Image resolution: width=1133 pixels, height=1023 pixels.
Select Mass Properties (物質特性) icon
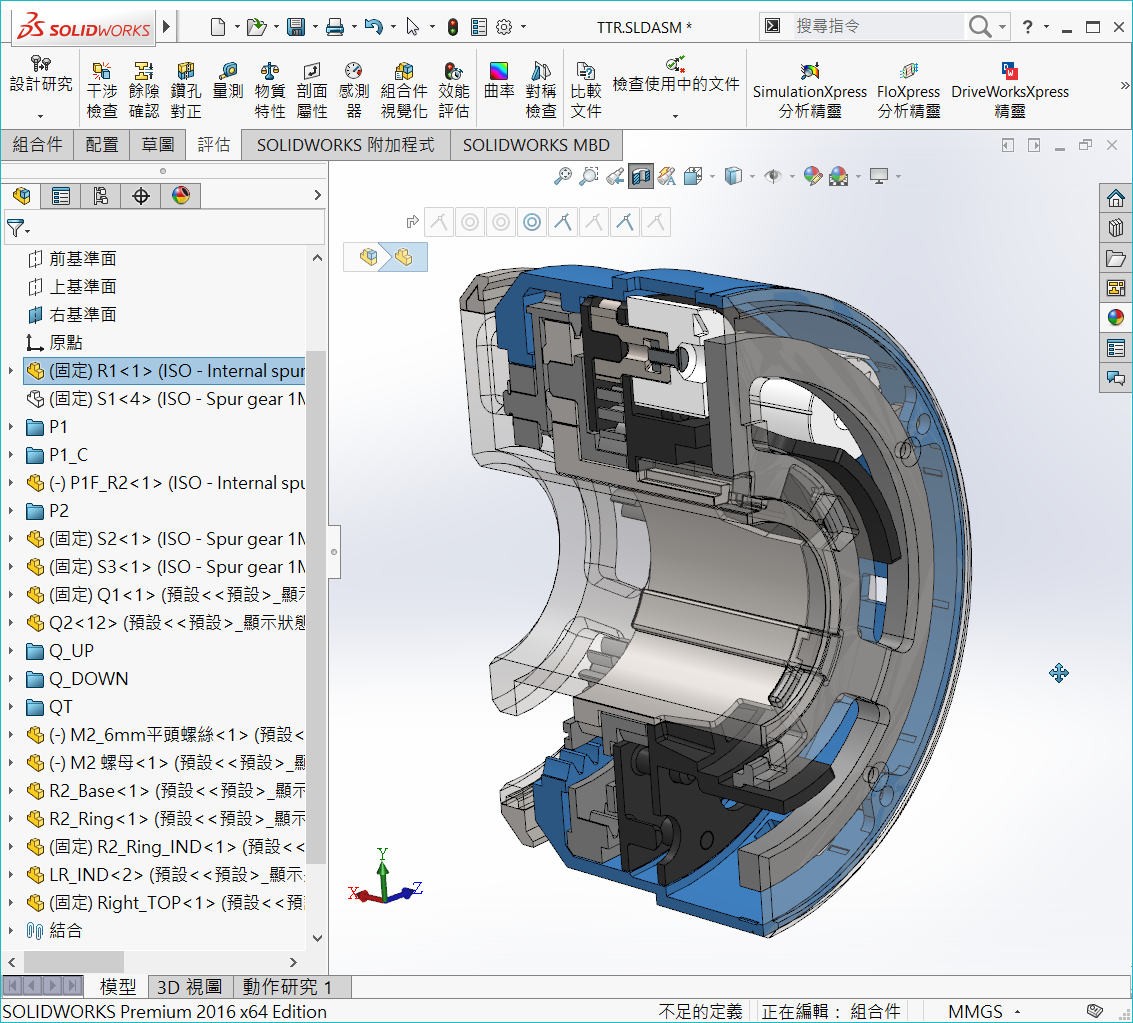[270, 90]
